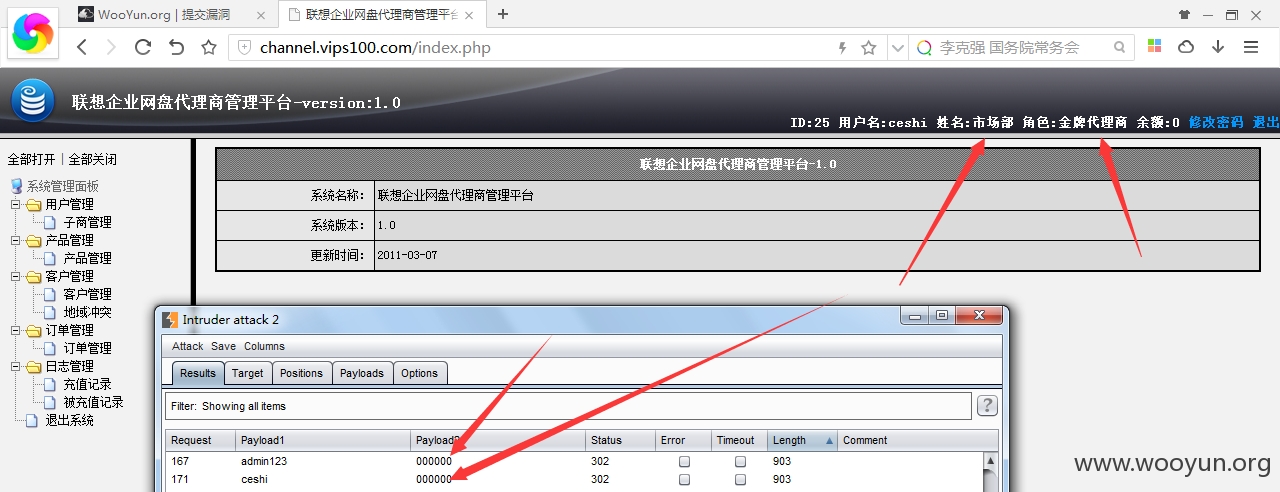Open filter help question mark button
The image size is (1280, 492).
[987, 405]
